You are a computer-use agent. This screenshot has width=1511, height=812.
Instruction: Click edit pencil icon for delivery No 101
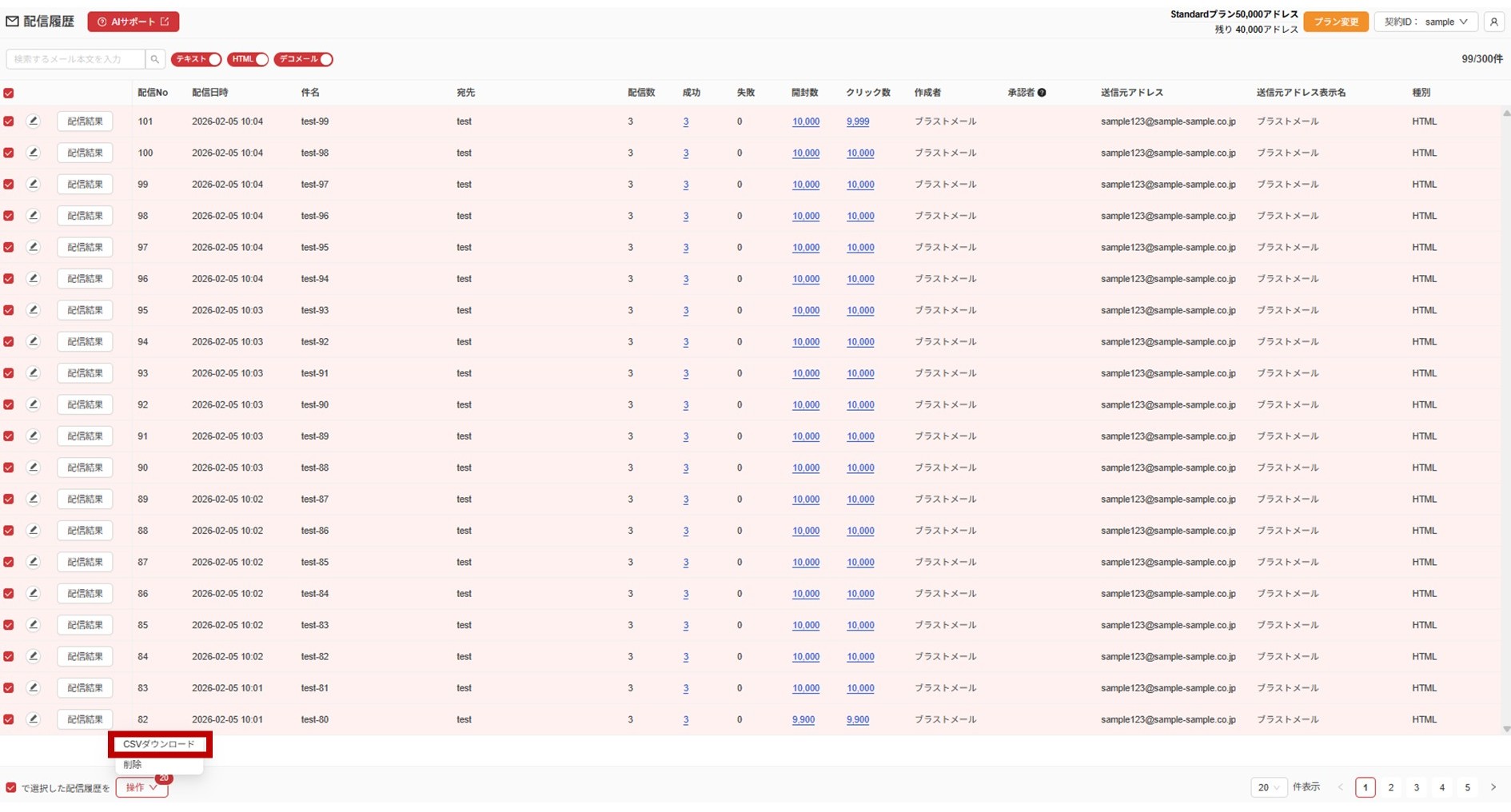pyautogui.click(x=33, y=121)
